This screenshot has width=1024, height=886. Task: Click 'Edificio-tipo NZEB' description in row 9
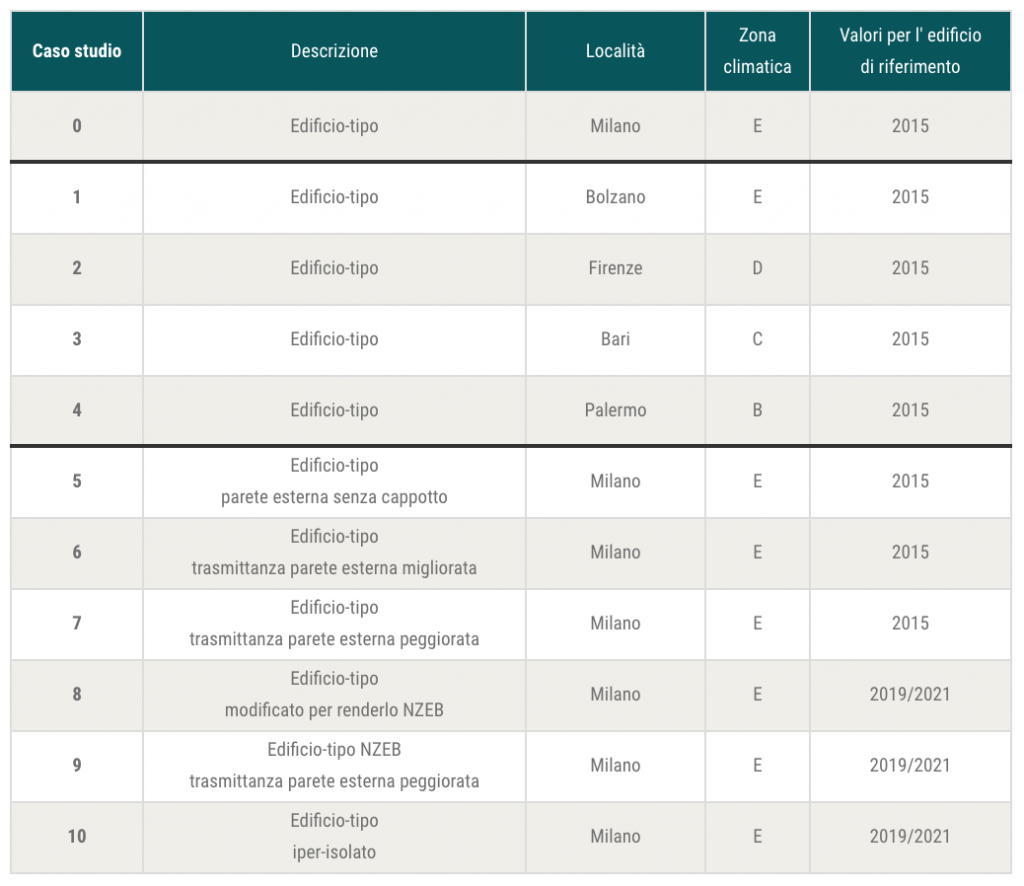[x=334, y=750]
